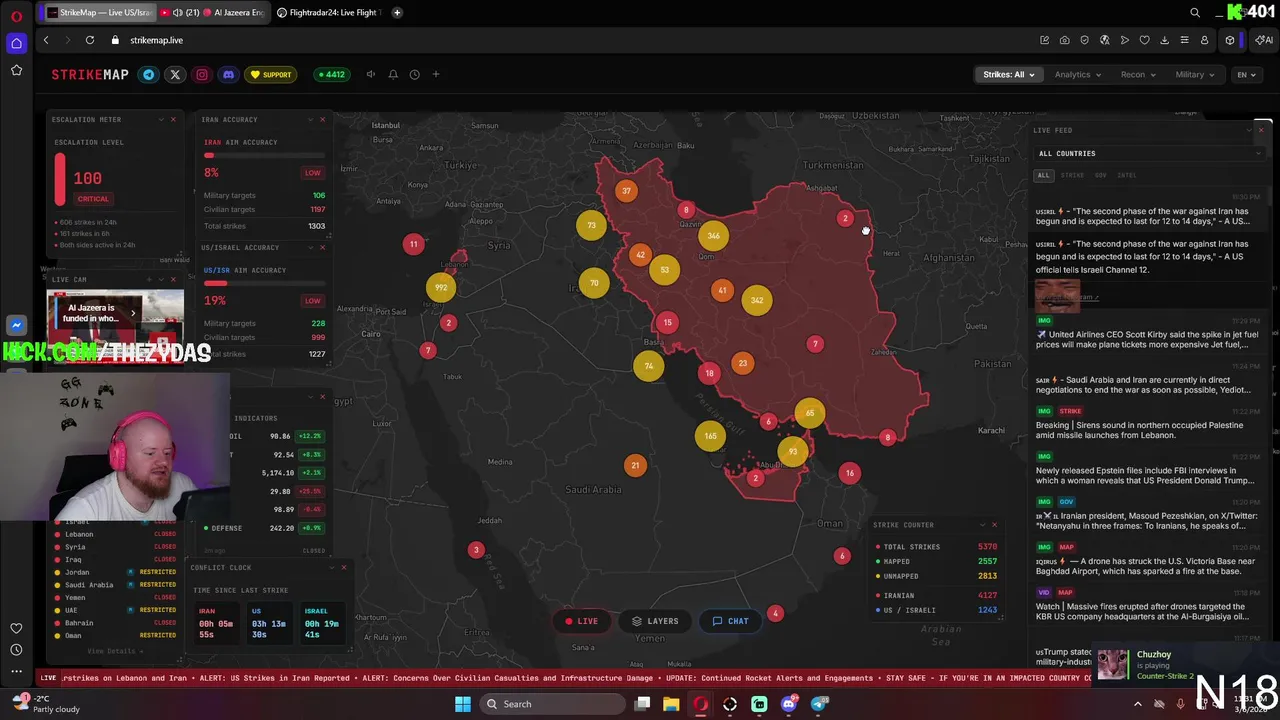Toggle the map LAYERS button

(655, 621)
